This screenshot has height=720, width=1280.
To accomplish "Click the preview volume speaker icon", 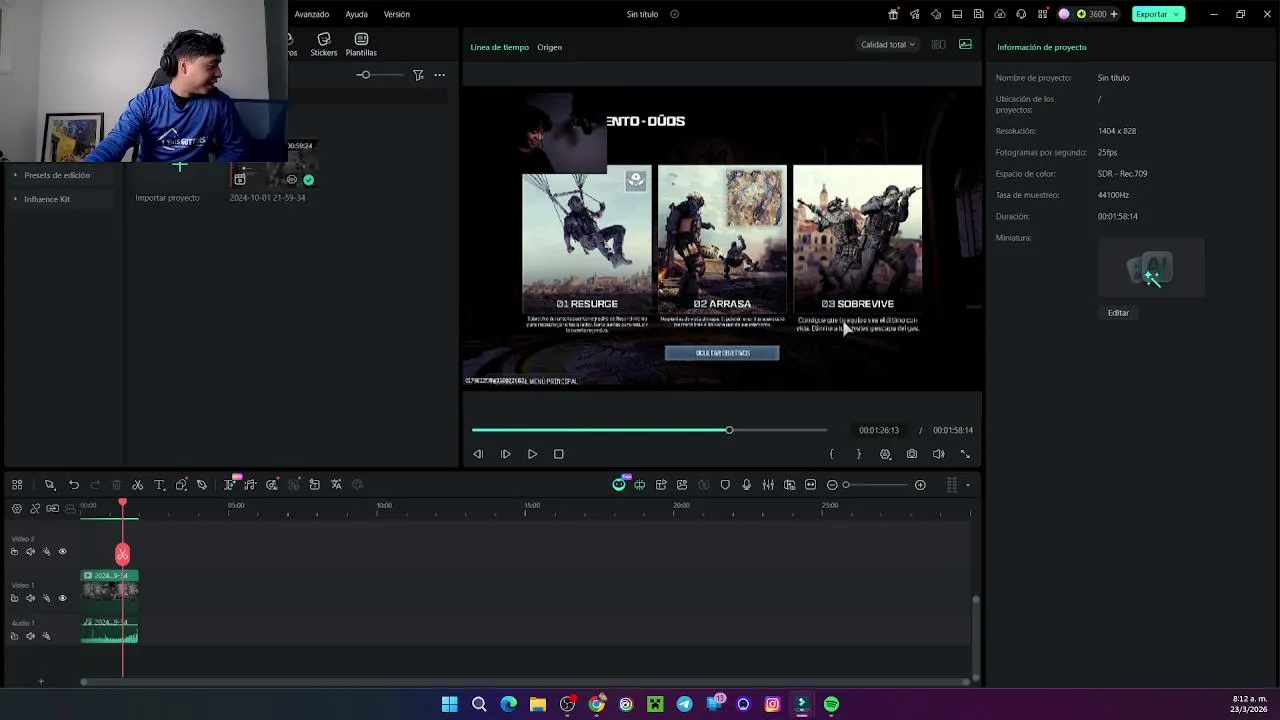I will (x=938, y=454).
